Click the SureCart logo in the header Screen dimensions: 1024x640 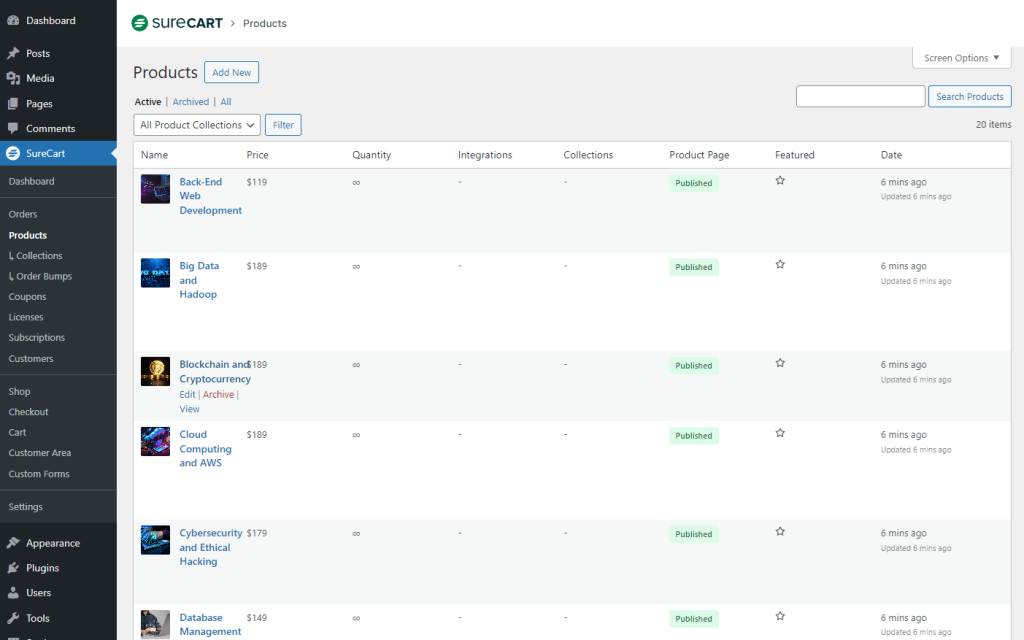pyautogui.click(x=177, y=23)
